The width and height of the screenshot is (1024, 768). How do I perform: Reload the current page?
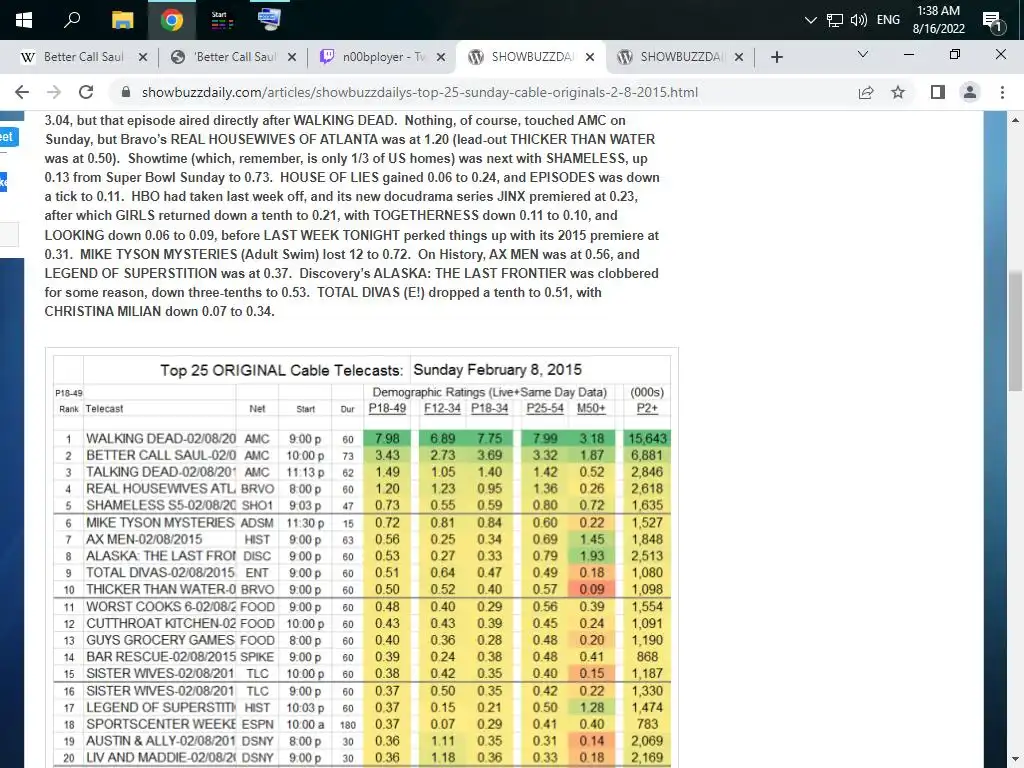[86, 92]
